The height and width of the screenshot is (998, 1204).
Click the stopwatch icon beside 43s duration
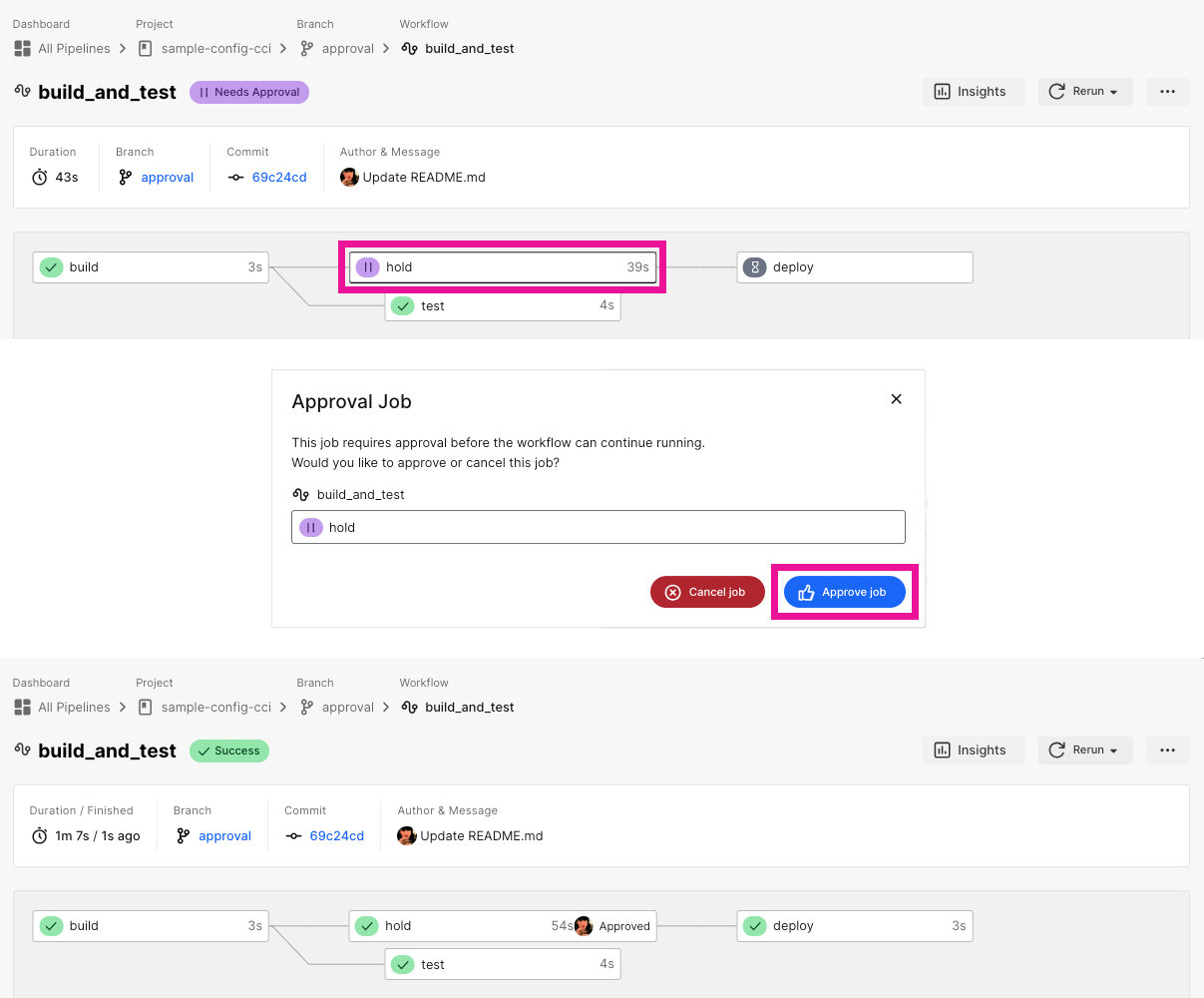click(x=40, y=178)
